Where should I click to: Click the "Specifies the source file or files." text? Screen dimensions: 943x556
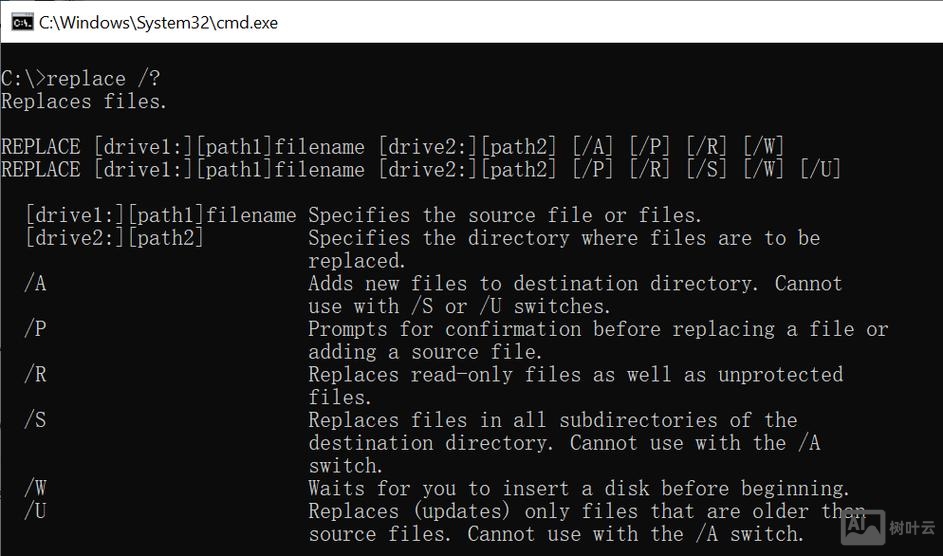(x=505, y=215)
